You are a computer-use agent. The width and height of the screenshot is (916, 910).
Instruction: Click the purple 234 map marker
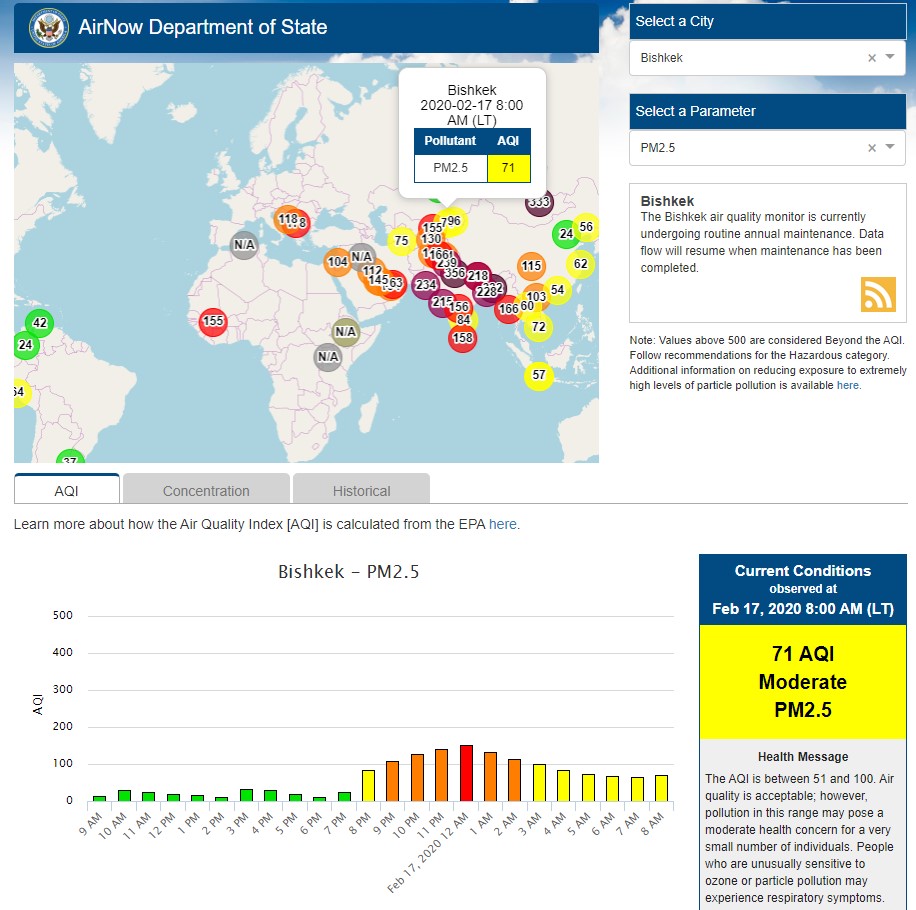pos(426,285)
